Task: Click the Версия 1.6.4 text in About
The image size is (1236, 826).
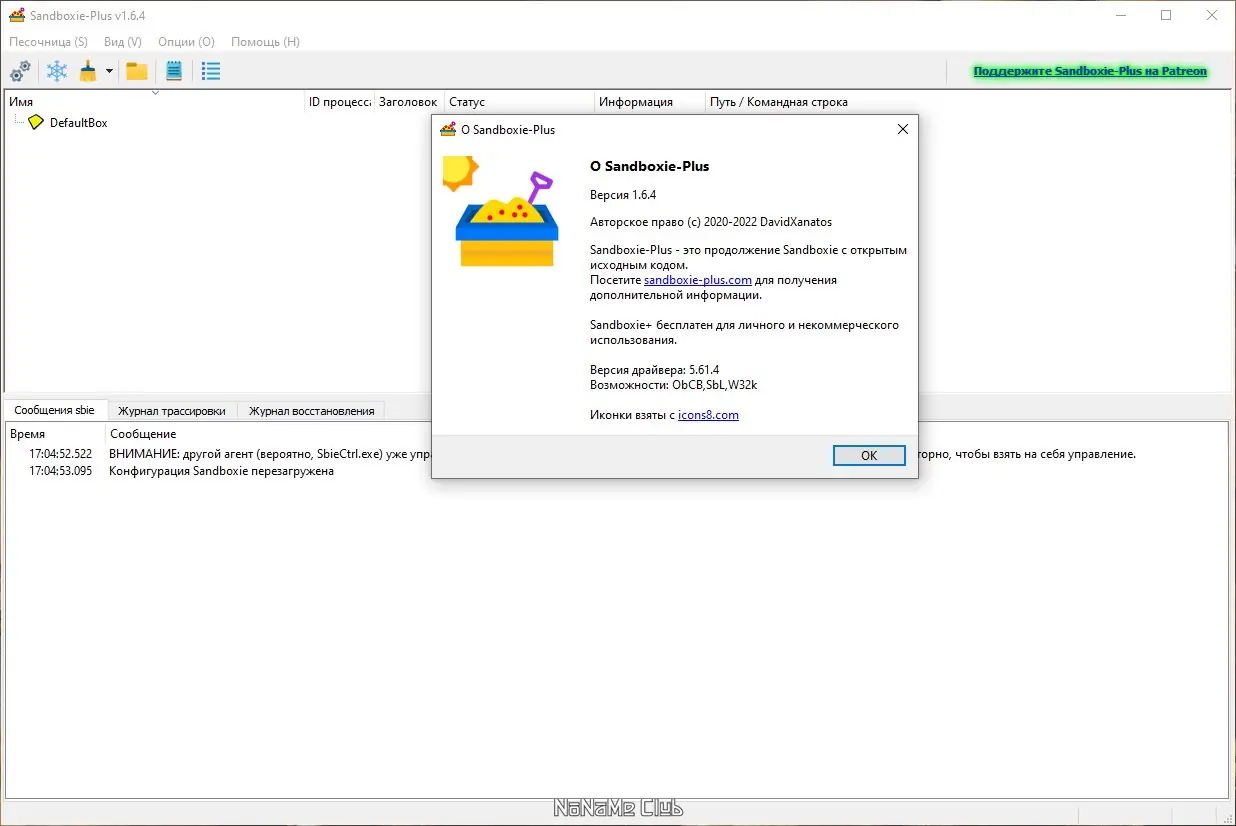Action: click(x=623, y=195)
